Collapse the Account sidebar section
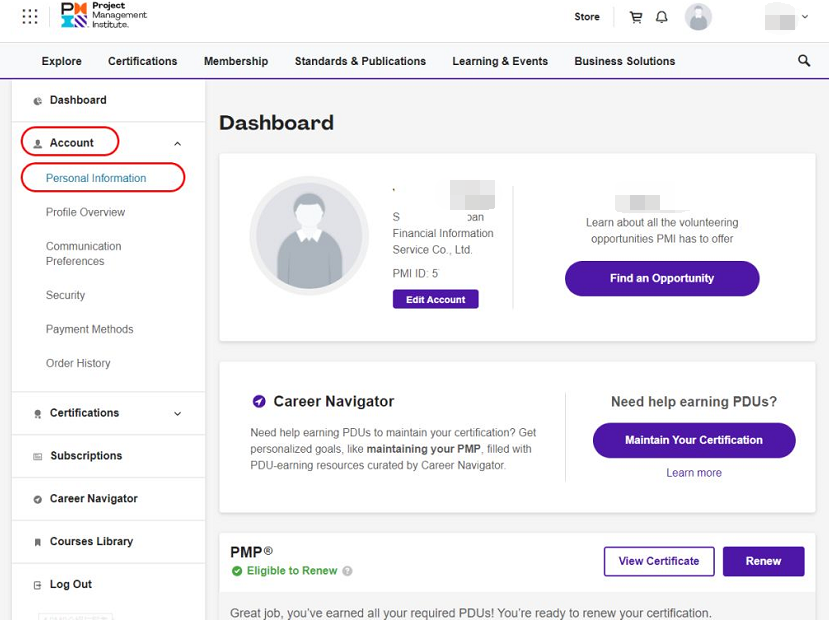 [177, 144]
